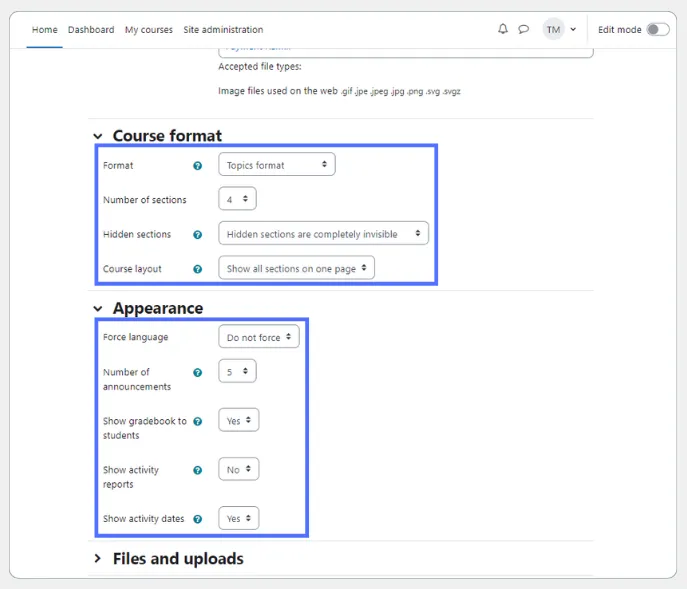687x589 pixels.
Task: Open the user menu arrow beside TM
Action: click(x=573, y=29)
